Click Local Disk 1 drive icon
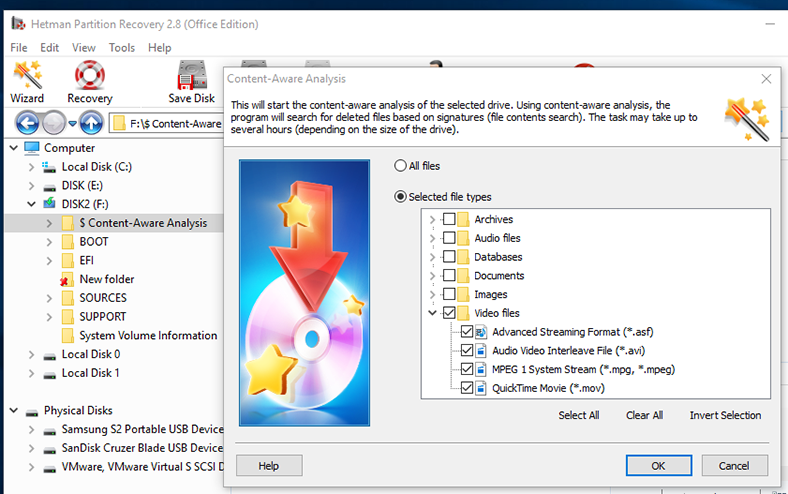Image resolution: width=788 pixels, height=494 pixels. coord(49,374)
